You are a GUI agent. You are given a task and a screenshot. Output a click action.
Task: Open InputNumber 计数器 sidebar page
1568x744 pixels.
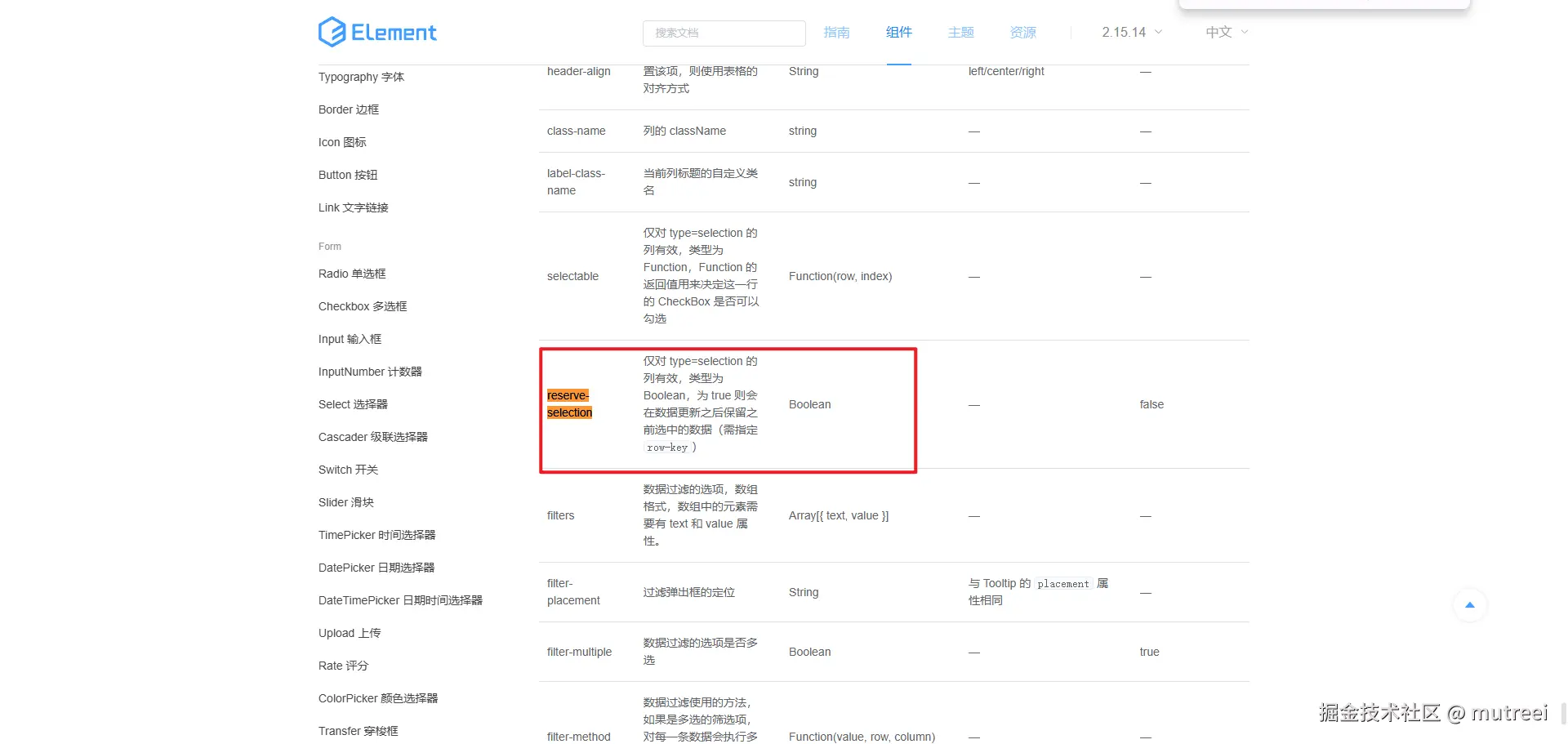tap(370, 372)
